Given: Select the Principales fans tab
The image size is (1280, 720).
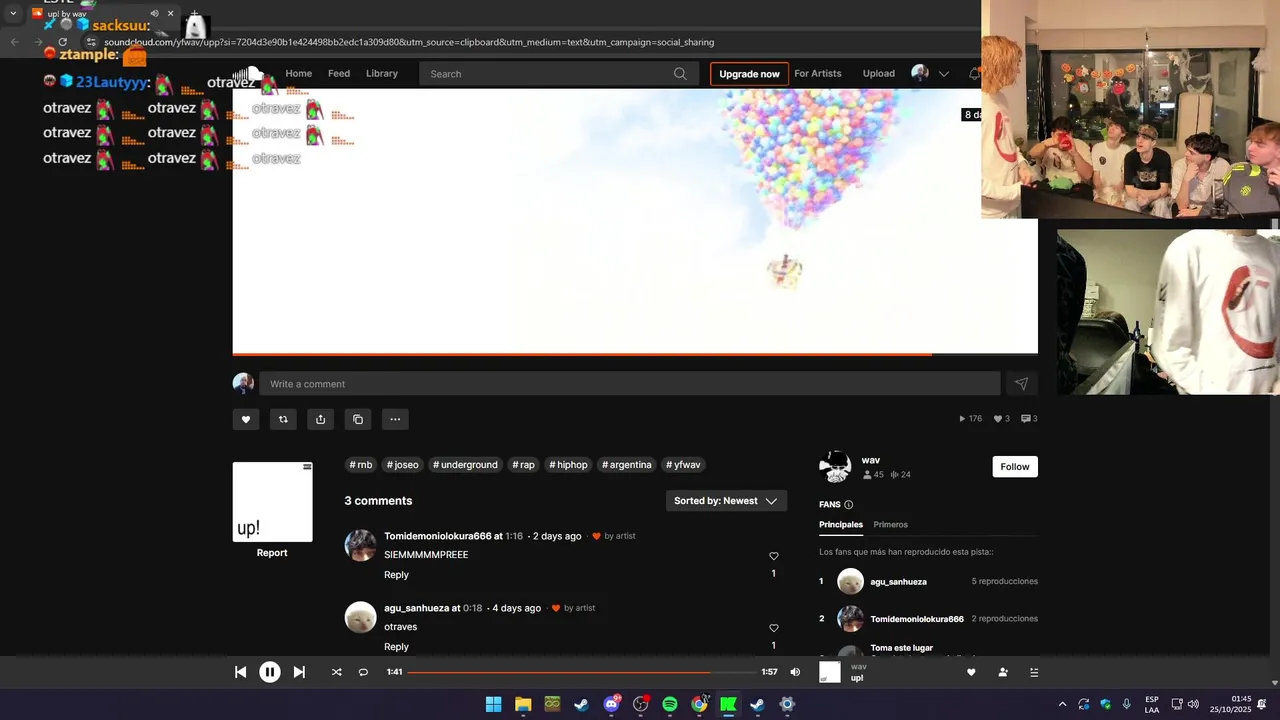Looking at the screenshot, I should tap(841, 525).
